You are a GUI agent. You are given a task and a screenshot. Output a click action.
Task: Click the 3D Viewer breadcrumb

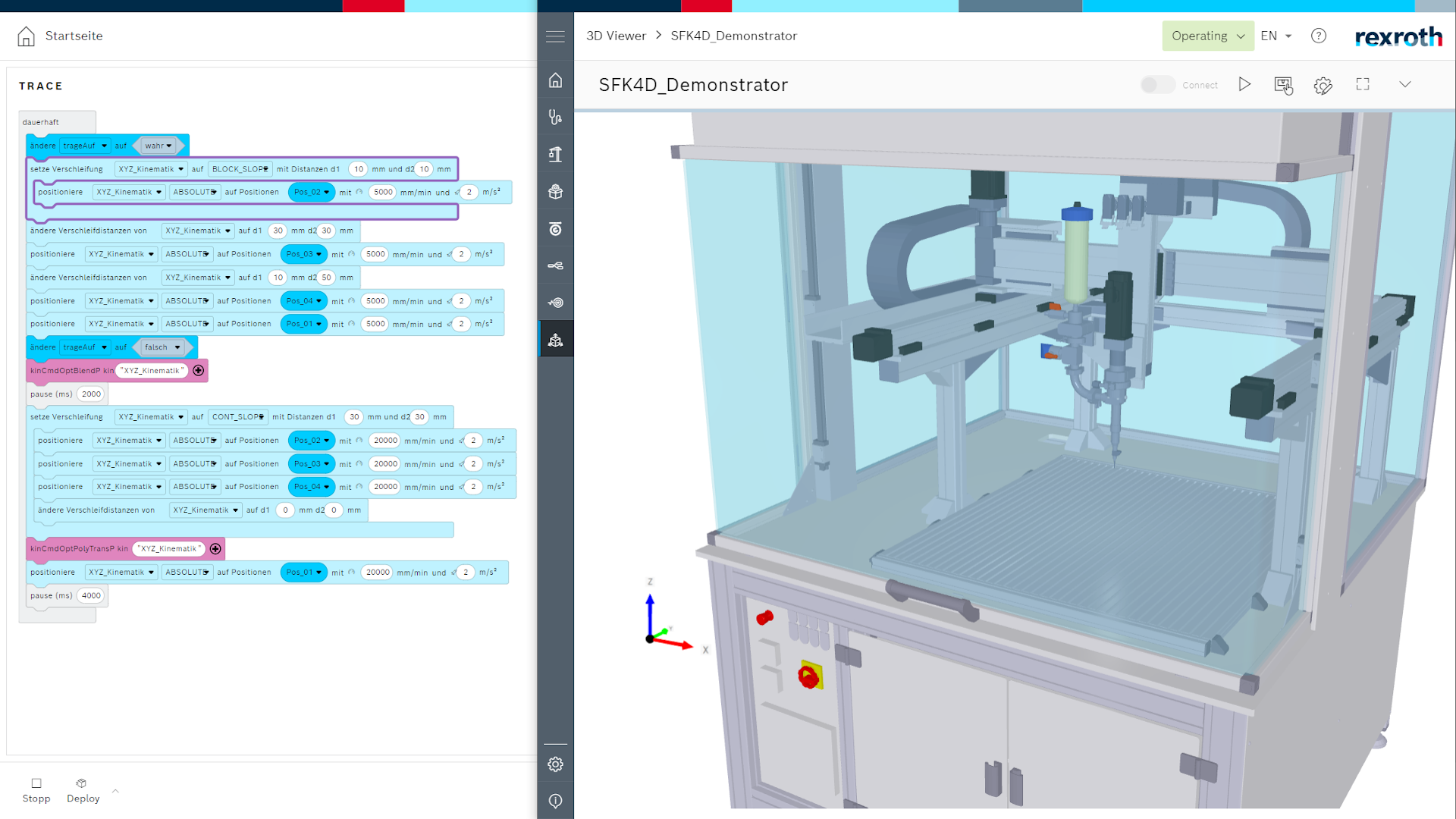point(616,36)
